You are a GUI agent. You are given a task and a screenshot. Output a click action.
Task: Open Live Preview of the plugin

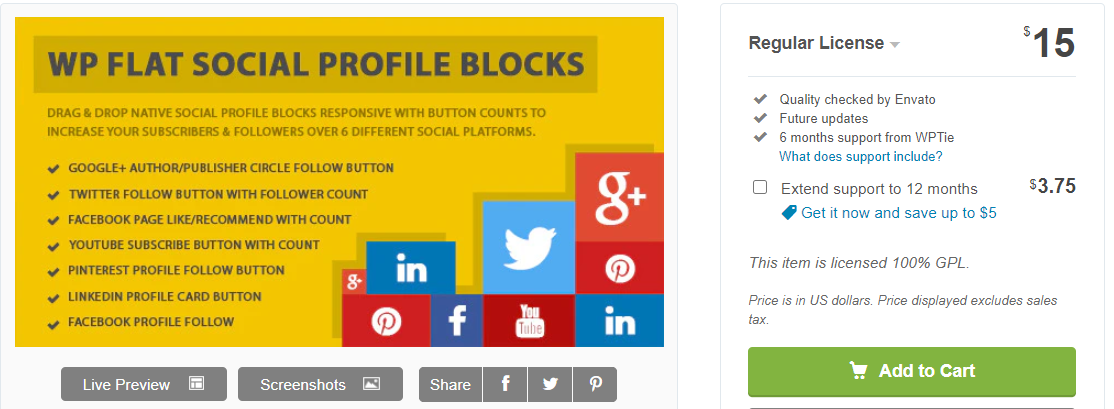(144, 384)
